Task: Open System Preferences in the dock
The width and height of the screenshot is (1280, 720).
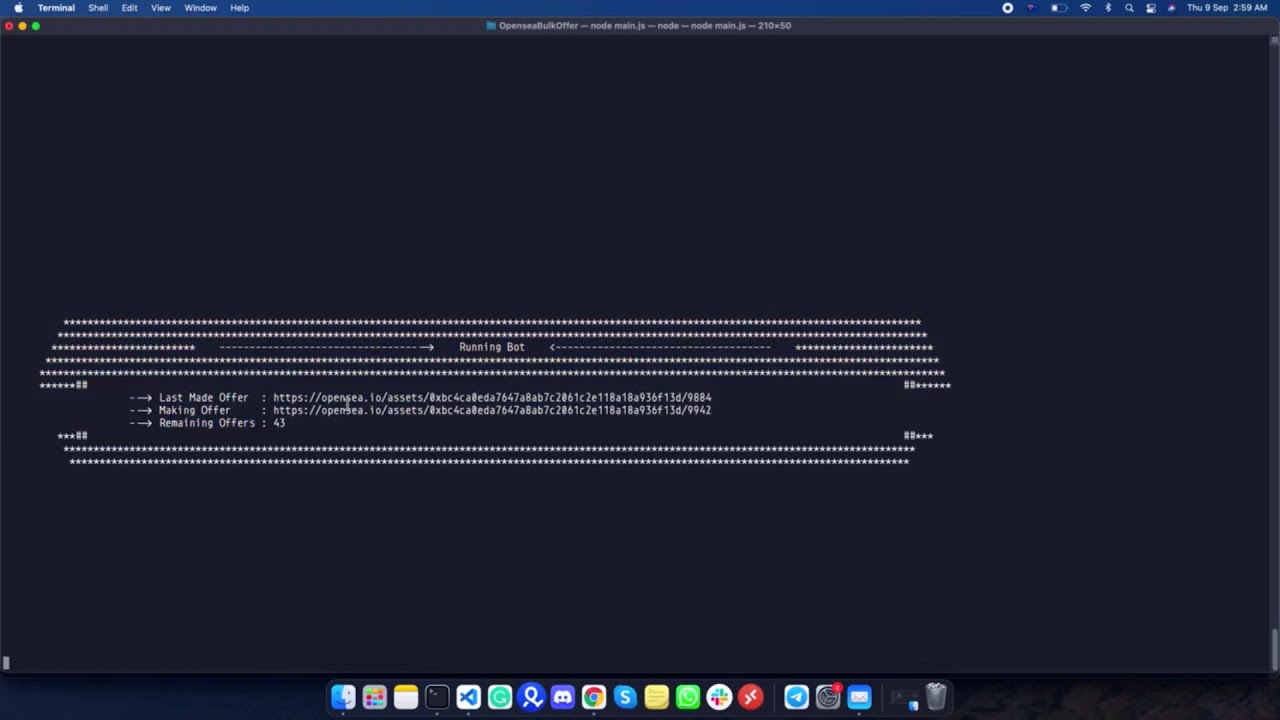Action: tap(828, 697)
